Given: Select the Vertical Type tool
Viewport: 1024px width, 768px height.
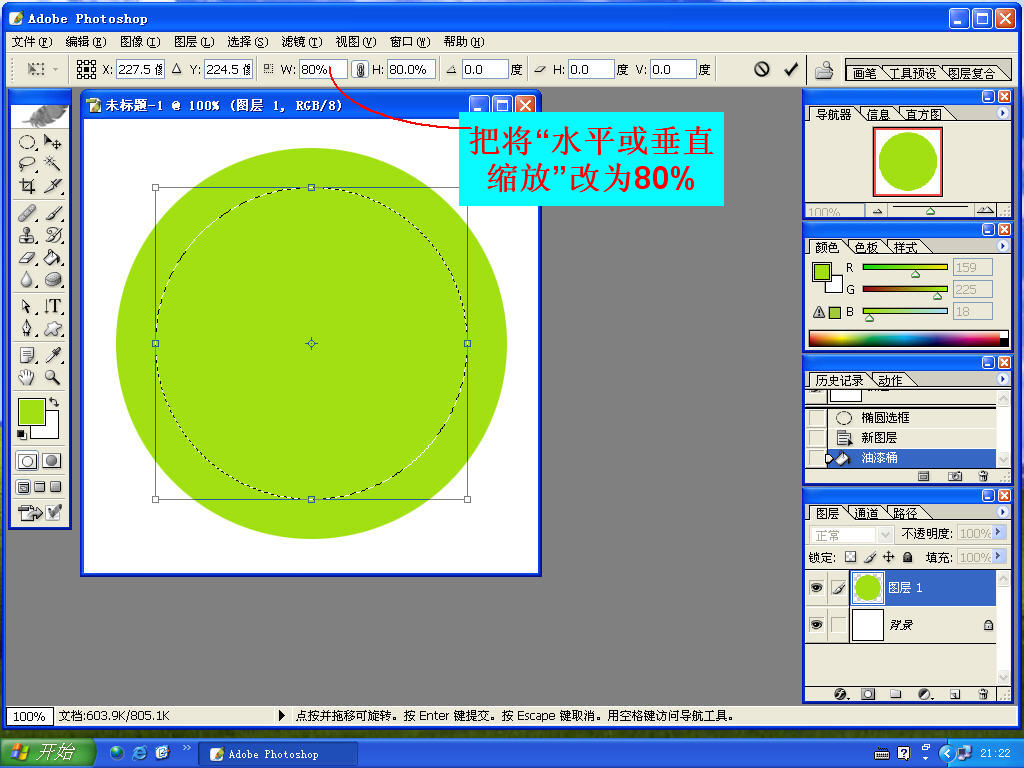Looking at the screenshot, I should [53, 306].
